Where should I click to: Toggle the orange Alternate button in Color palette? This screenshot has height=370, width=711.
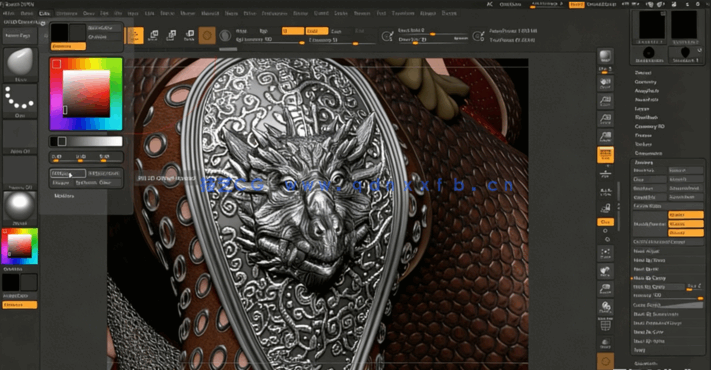coord(68,46)
